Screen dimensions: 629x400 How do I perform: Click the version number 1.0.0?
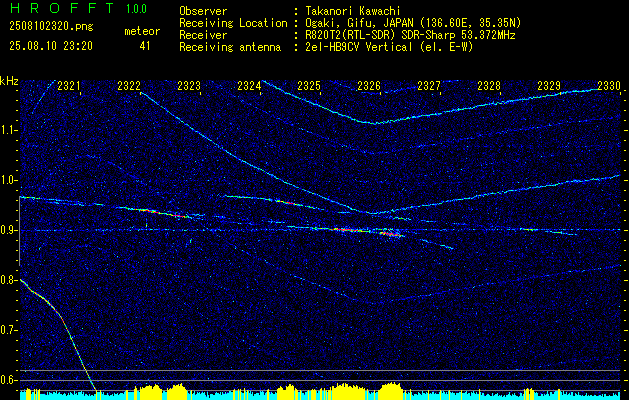click(x=136, y=8)
